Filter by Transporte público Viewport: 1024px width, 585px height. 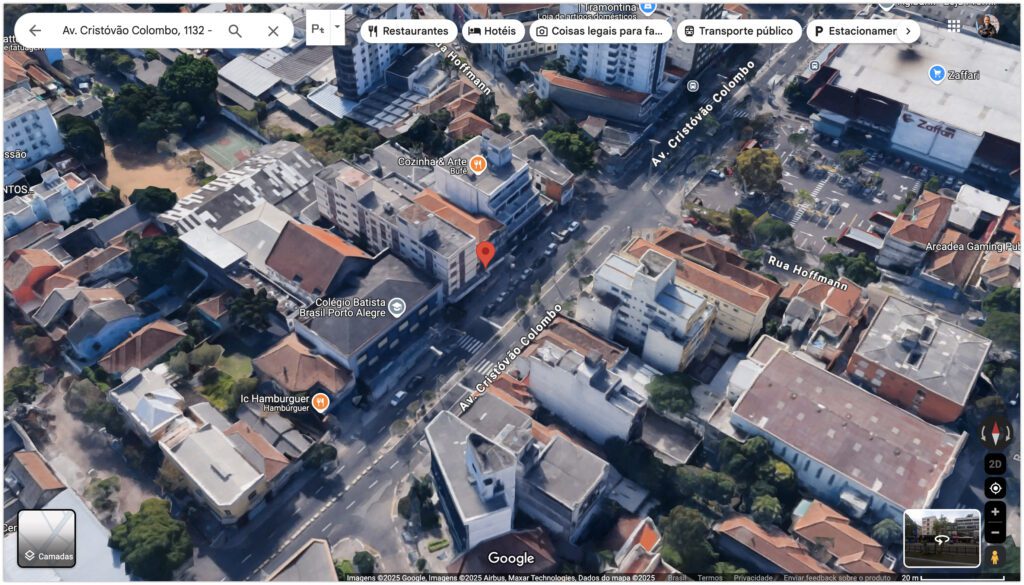click(x=738, y=31)
